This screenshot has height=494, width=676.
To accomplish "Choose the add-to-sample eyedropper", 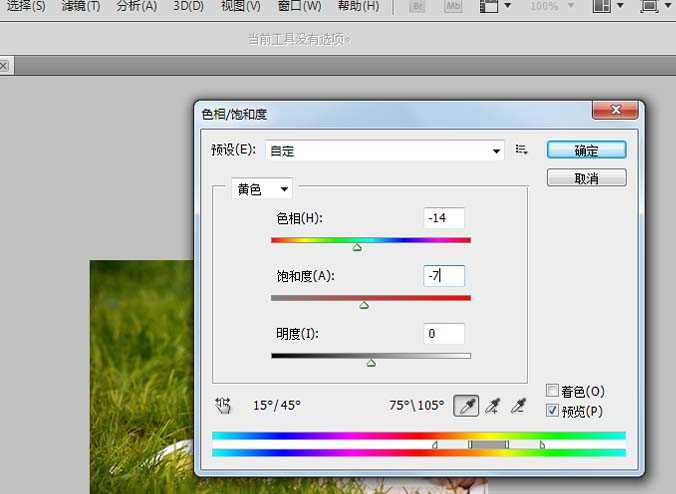I will click(492, 405).
